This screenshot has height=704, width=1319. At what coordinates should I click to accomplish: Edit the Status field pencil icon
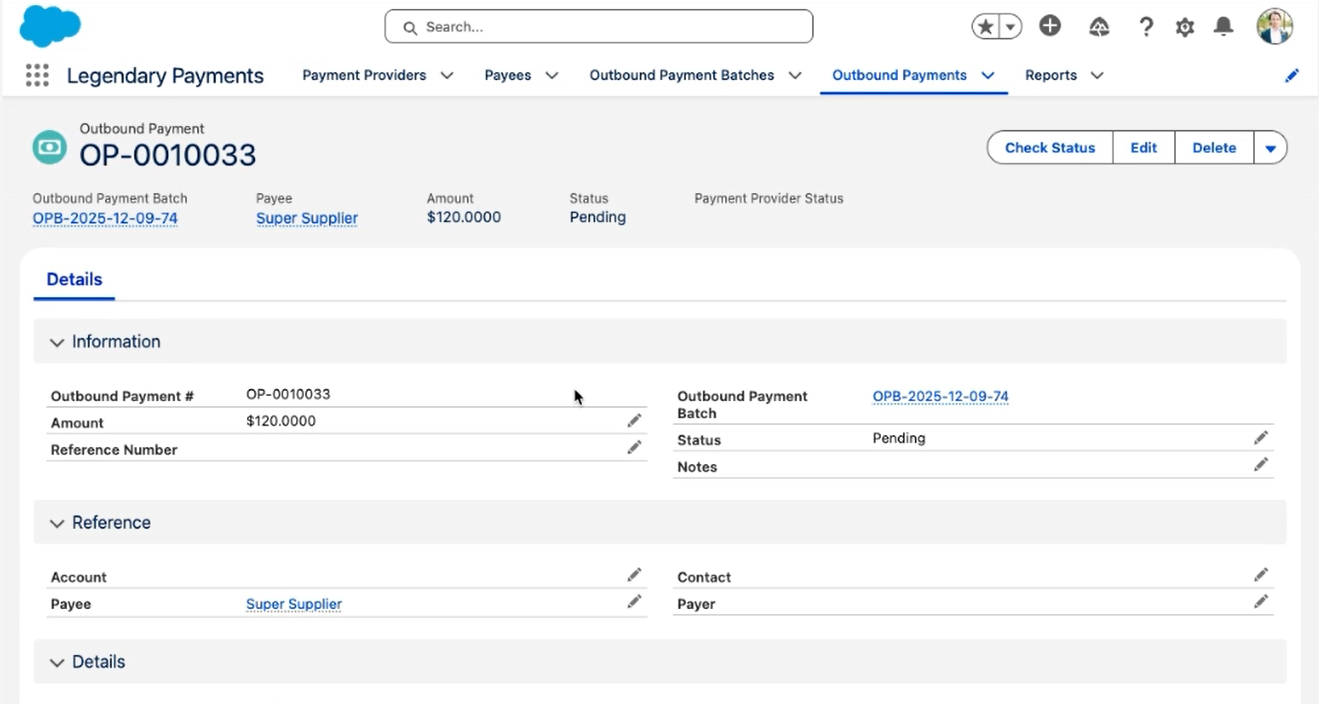(1261, 438)
